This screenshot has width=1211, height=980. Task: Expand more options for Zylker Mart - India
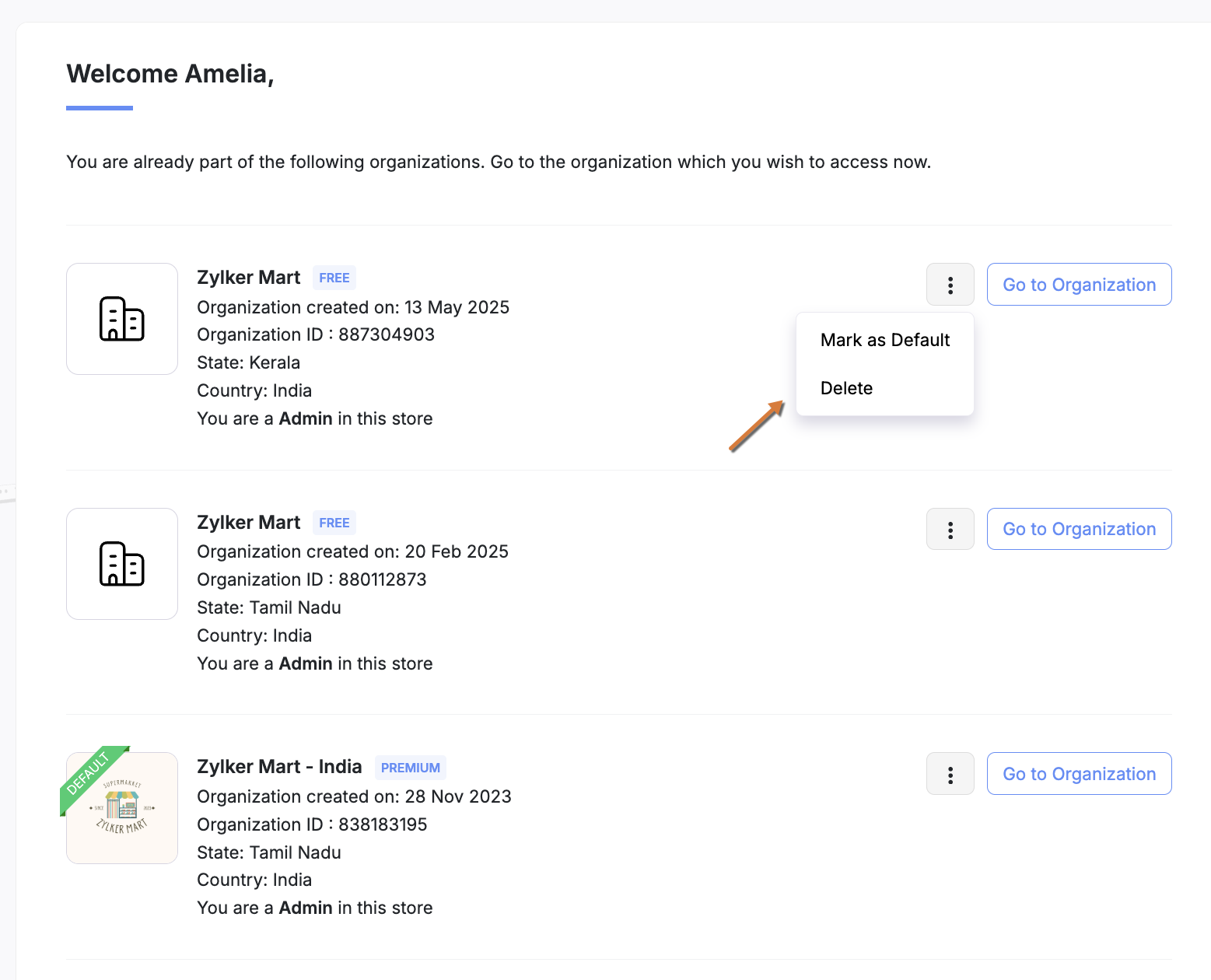tap(950, 774)
